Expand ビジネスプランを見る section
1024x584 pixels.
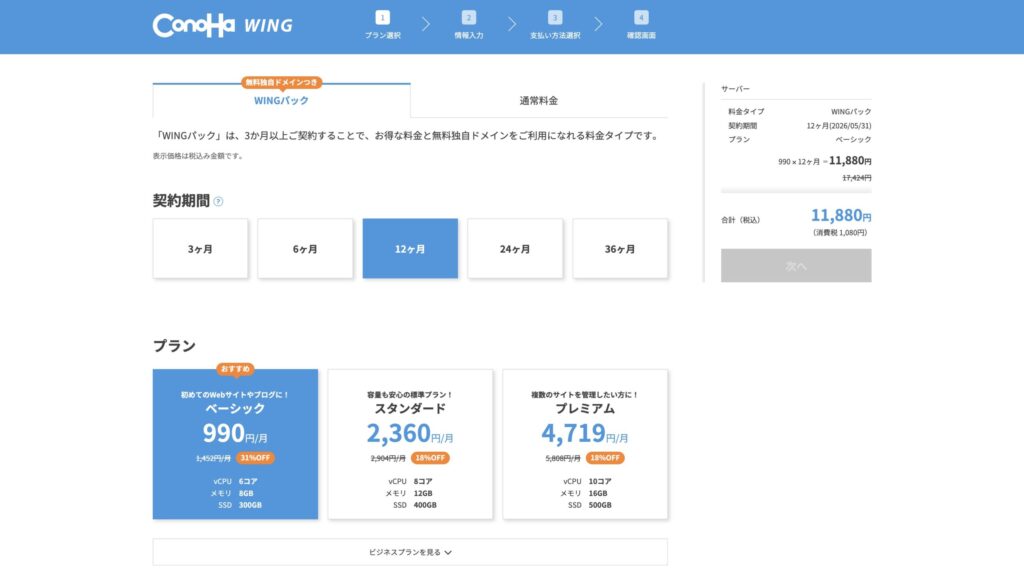[410, 552]
